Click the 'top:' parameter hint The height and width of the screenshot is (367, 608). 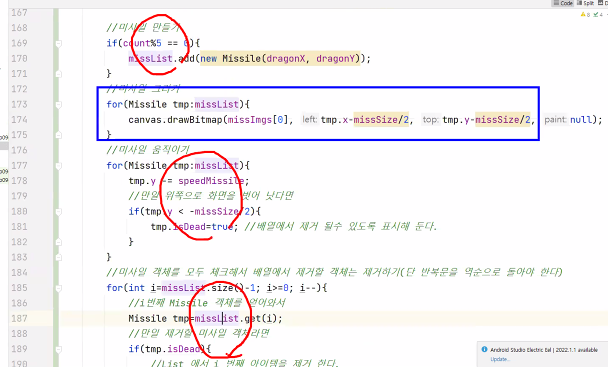click(430, 119)
